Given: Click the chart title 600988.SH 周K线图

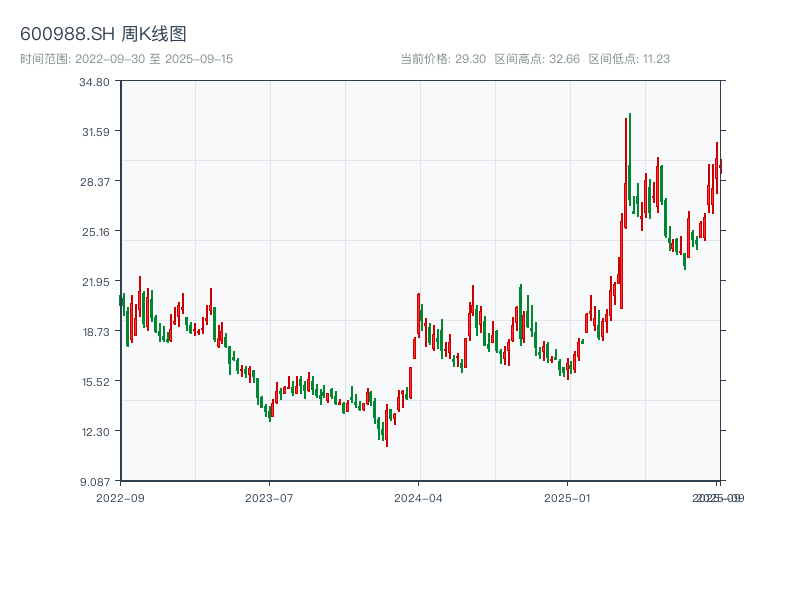Looking at the screenshot, I should coord(103,34).
